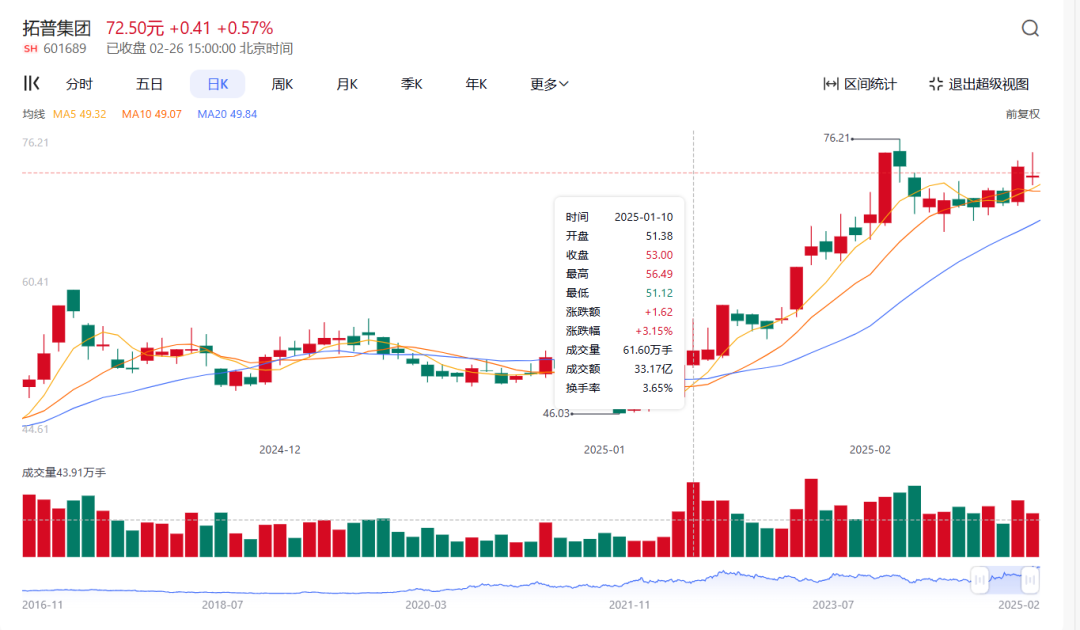This screenshot has height=630, width=1080.
Task: Click the SH exchange badge
Action: point(30,48)
